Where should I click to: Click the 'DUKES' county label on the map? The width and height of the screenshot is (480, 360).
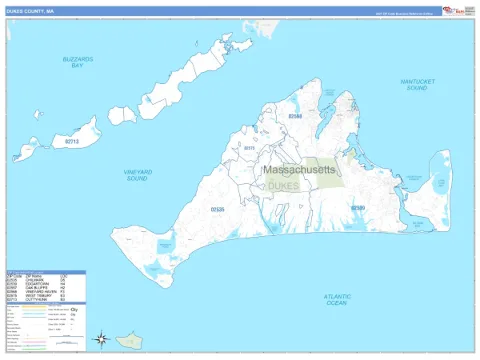click(x=284, y=186)
